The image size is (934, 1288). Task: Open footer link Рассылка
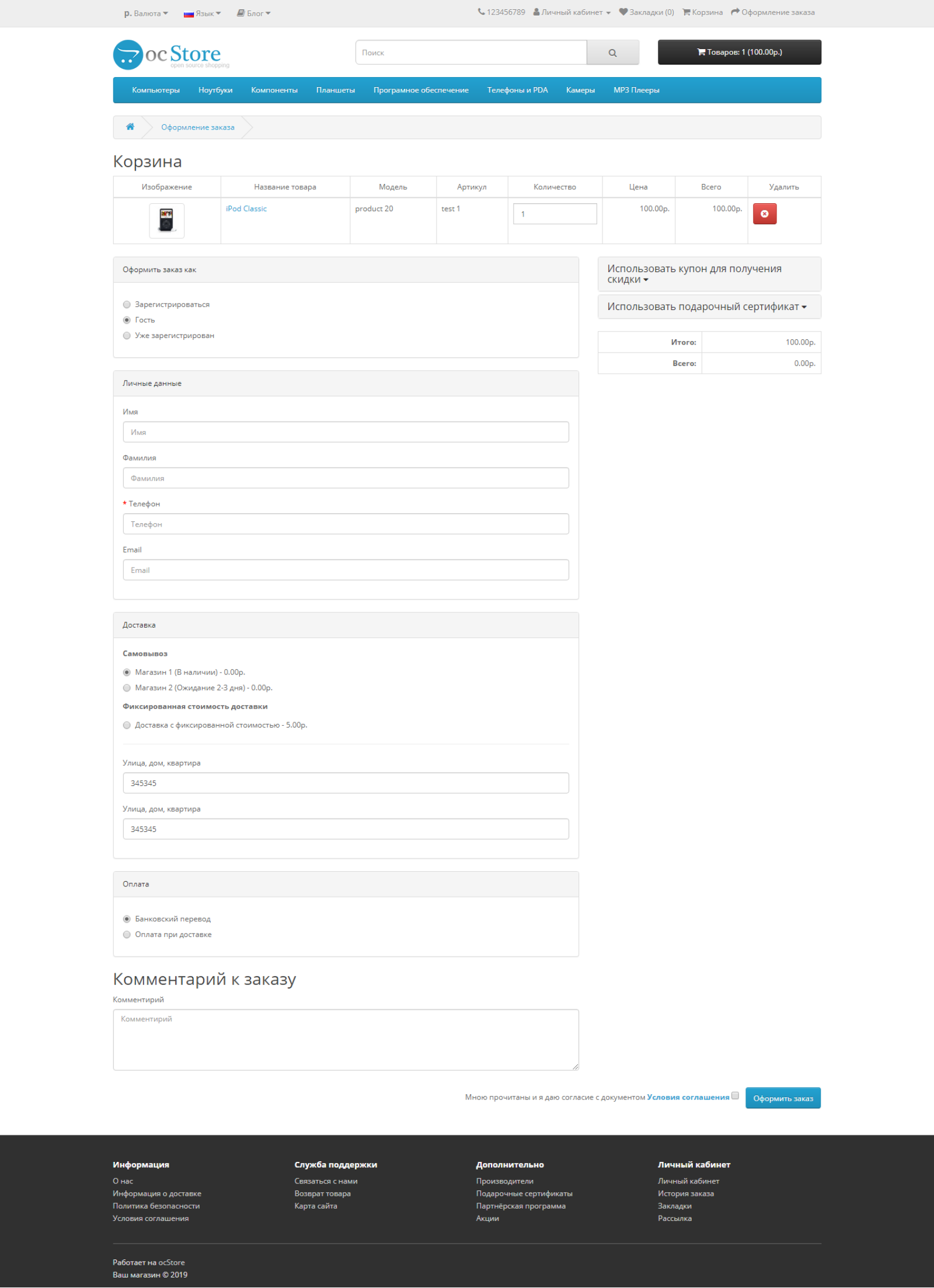(675, 1219)
